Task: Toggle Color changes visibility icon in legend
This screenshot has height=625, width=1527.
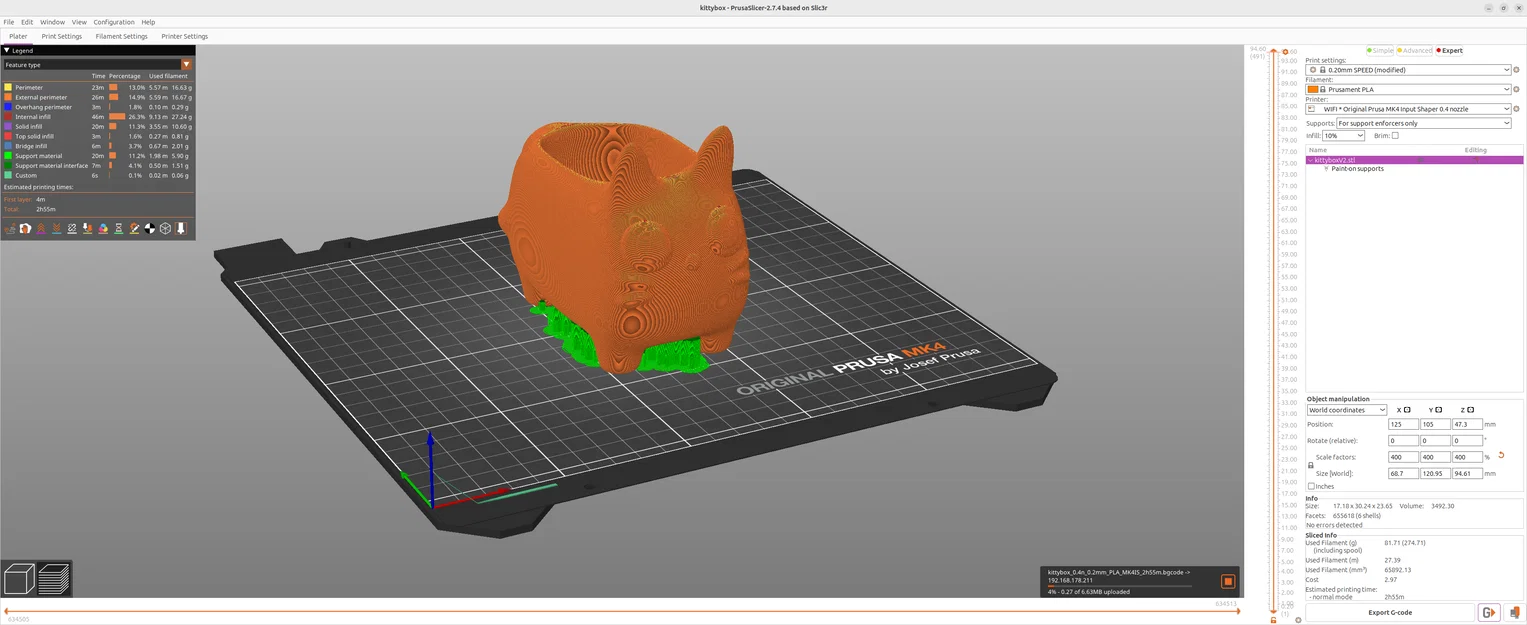Action: coord(103,228)
